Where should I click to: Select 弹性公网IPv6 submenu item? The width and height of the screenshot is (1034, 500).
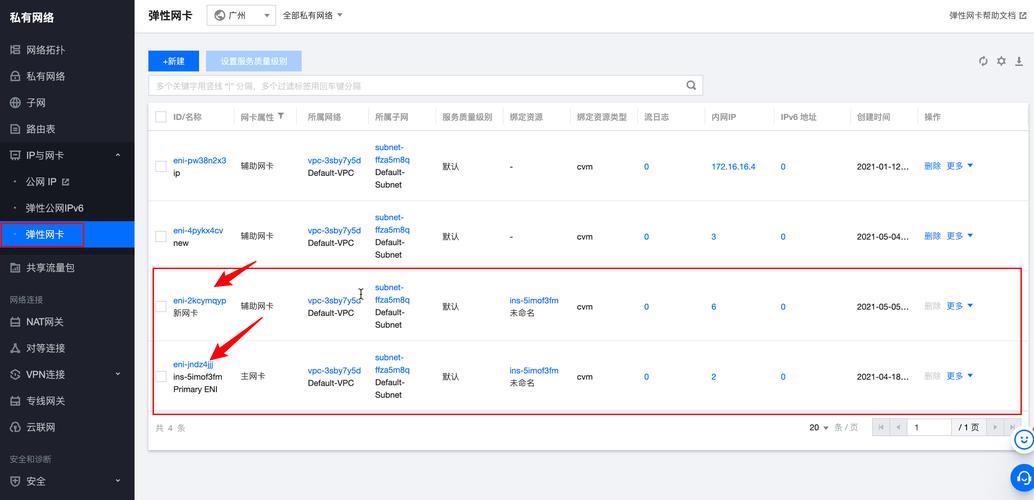[54, 208]
